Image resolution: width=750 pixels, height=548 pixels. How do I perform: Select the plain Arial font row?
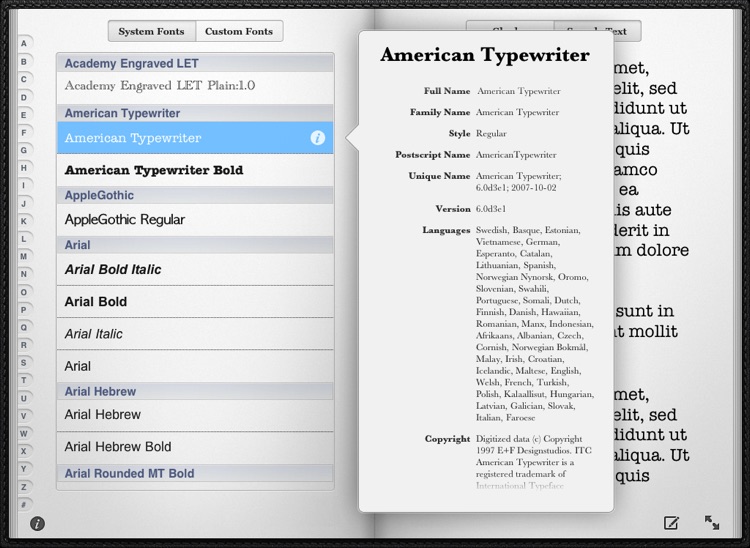[195, 366]
